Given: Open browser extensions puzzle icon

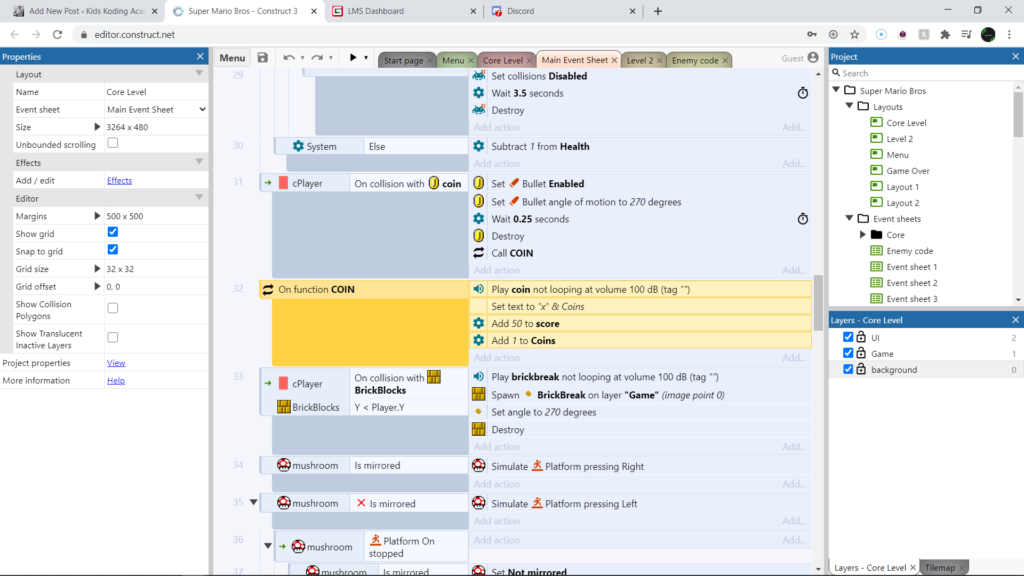Looking at the screenshot, I should point(945,35).
